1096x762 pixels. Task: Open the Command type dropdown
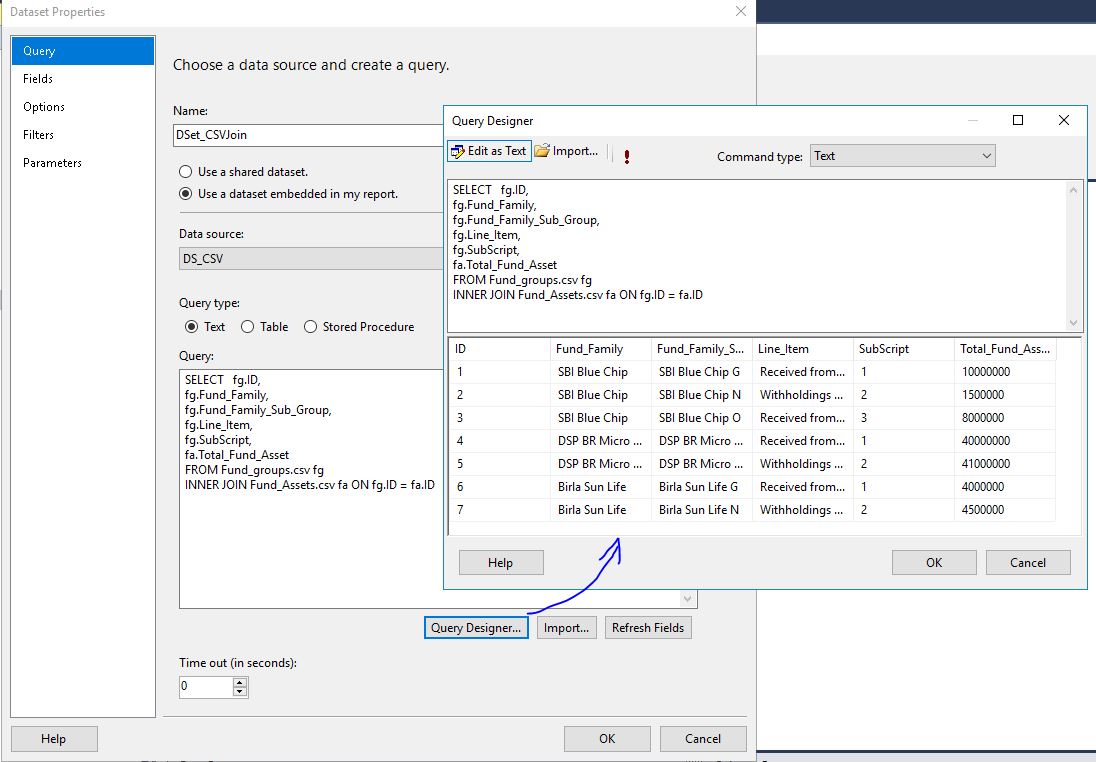[986, 155]
